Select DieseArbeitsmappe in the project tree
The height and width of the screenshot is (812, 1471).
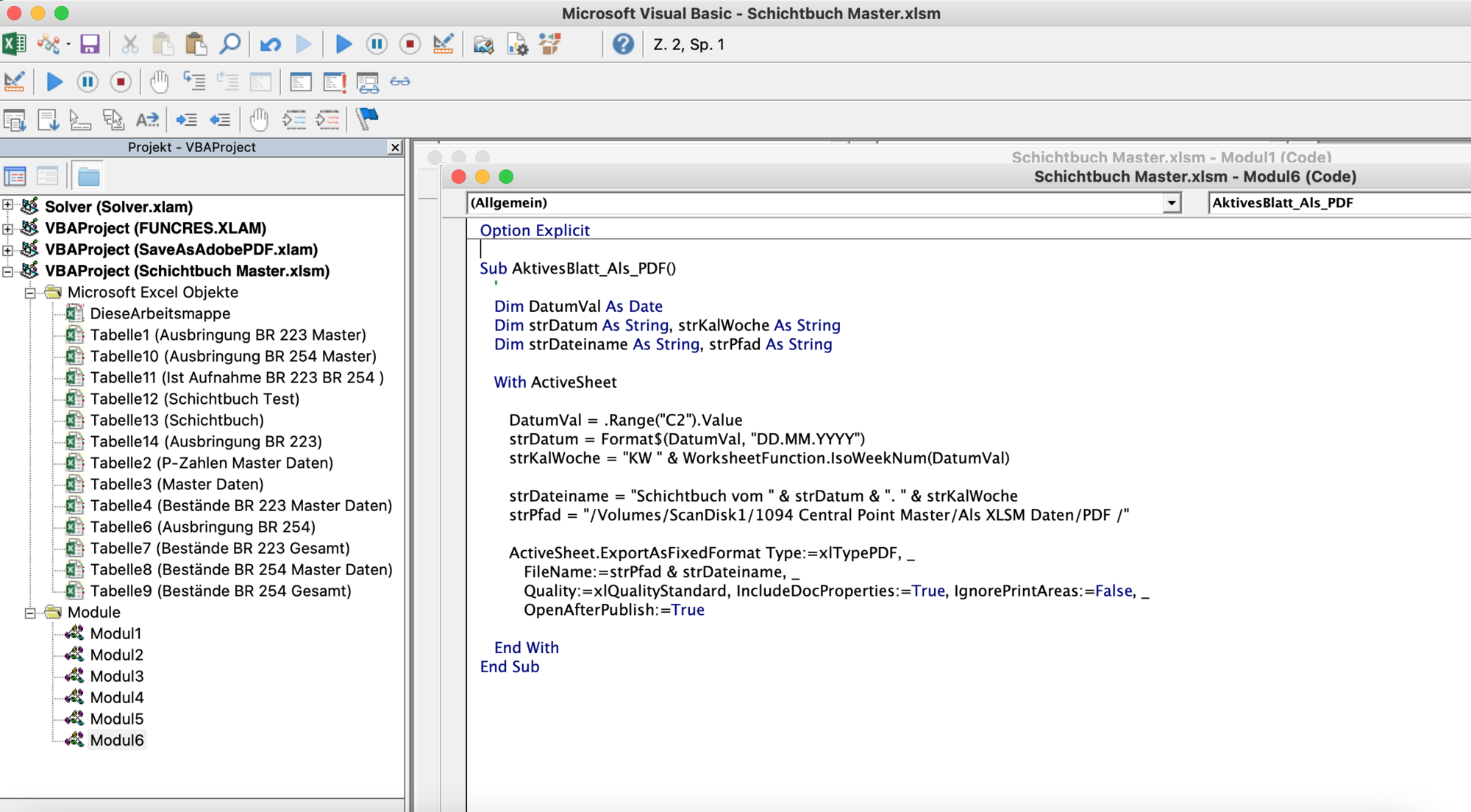(160, 313)
